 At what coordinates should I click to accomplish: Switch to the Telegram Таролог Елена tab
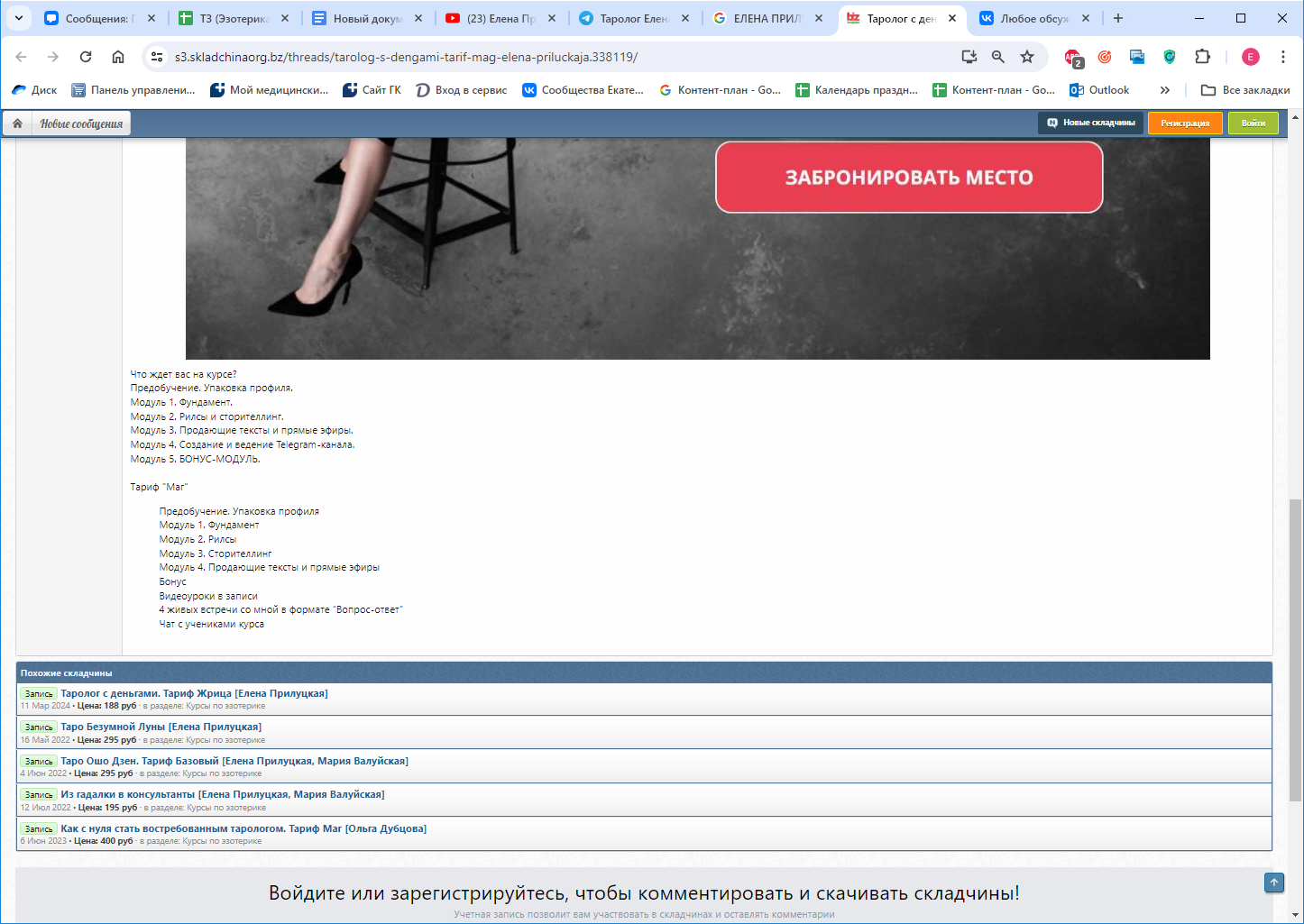click(634, 18)
